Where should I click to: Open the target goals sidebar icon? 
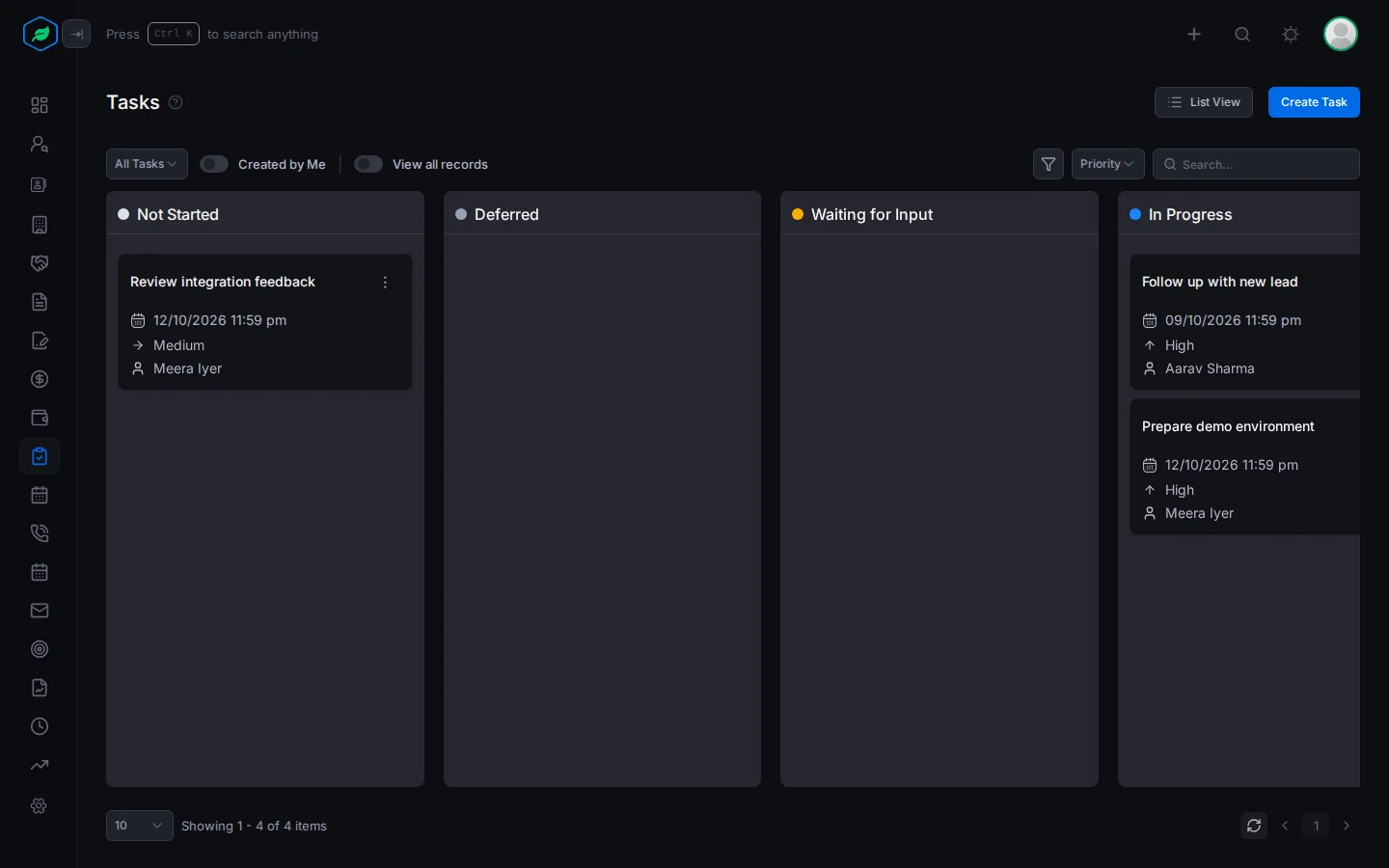40,649
